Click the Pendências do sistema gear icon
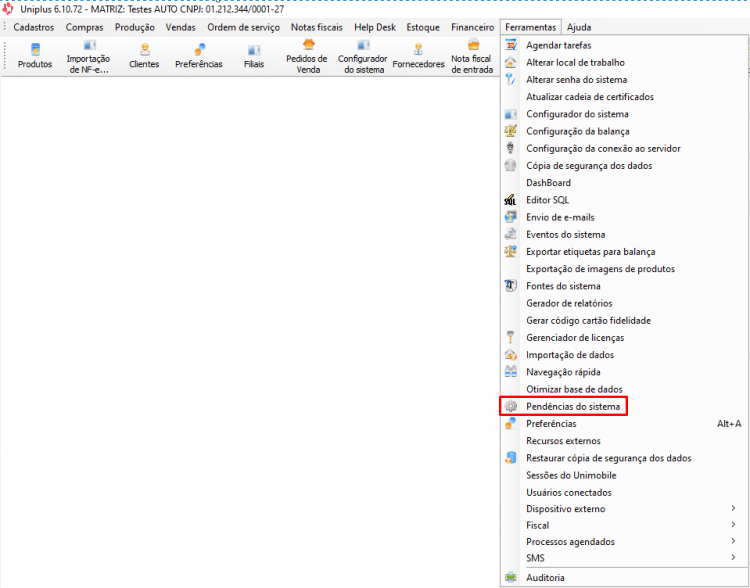 click(511, 406)
